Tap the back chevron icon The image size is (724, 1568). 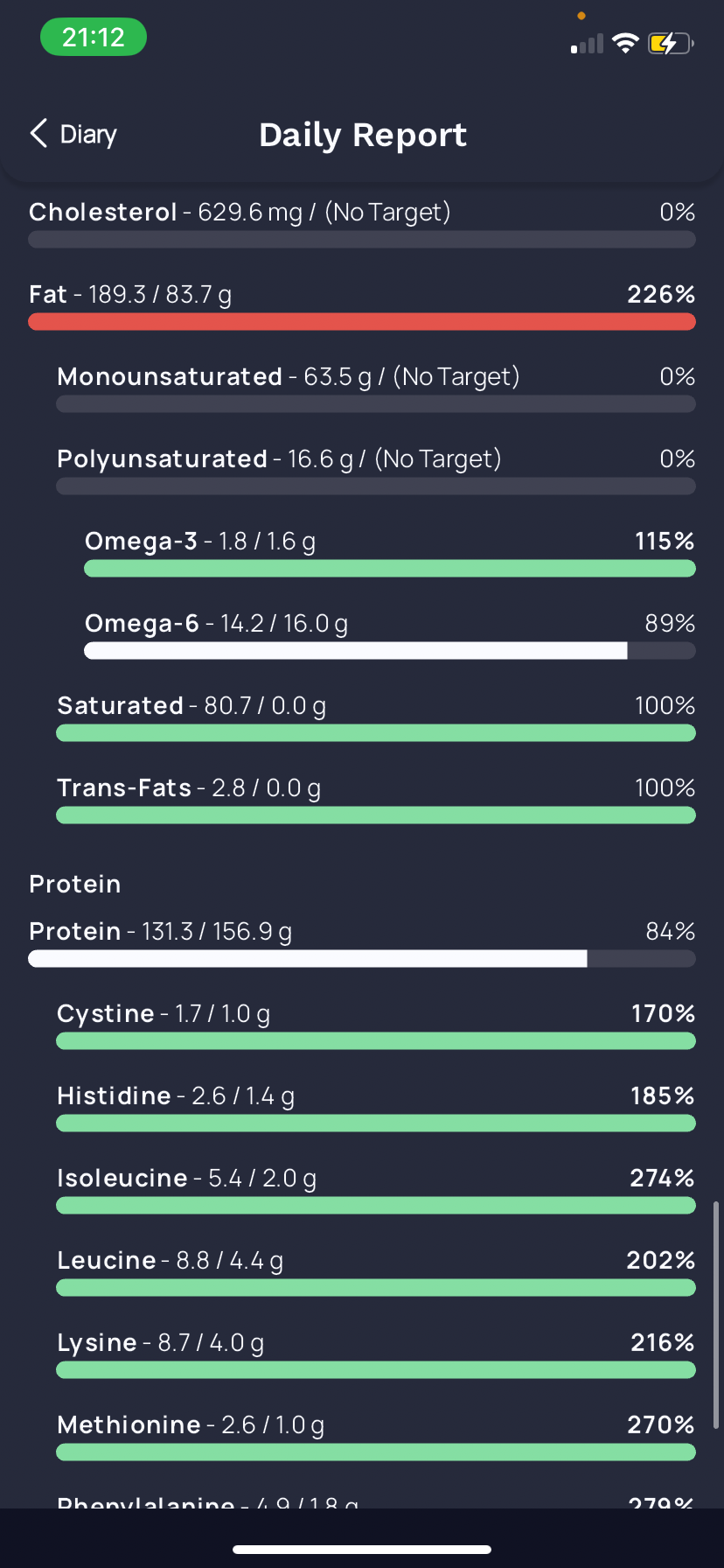tap(38, 134)
